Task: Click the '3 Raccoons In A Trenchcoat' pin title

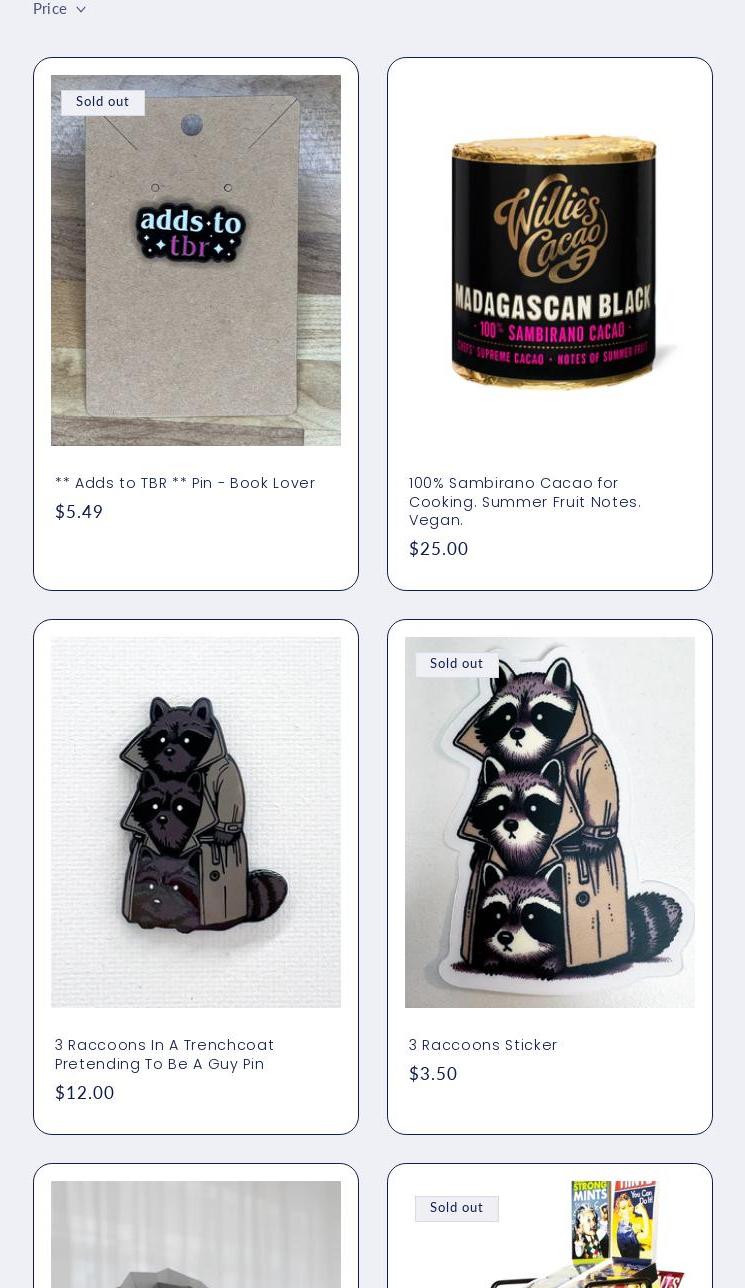Action: [165, 1054]
